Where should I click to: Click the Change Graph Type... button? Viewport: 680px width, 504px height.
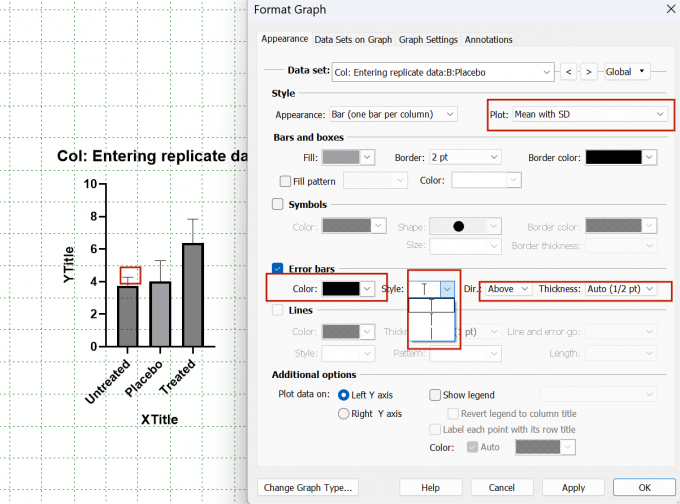tap(307, 488)
